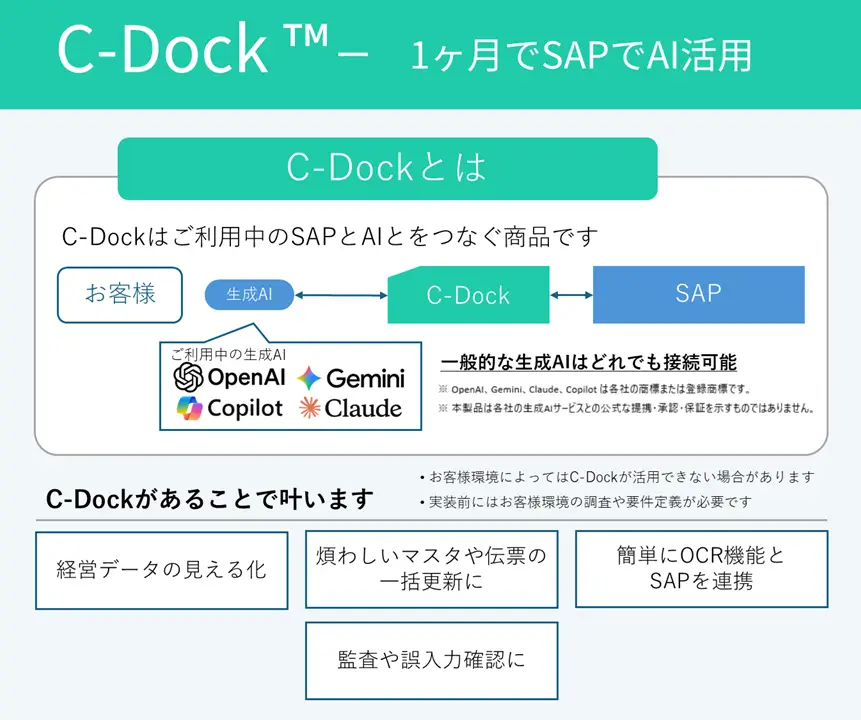Image resolution: width=861 pixels, height=720 pixels.
Task: Click the Gemini sparkle icon
Action: click(308, 378)
